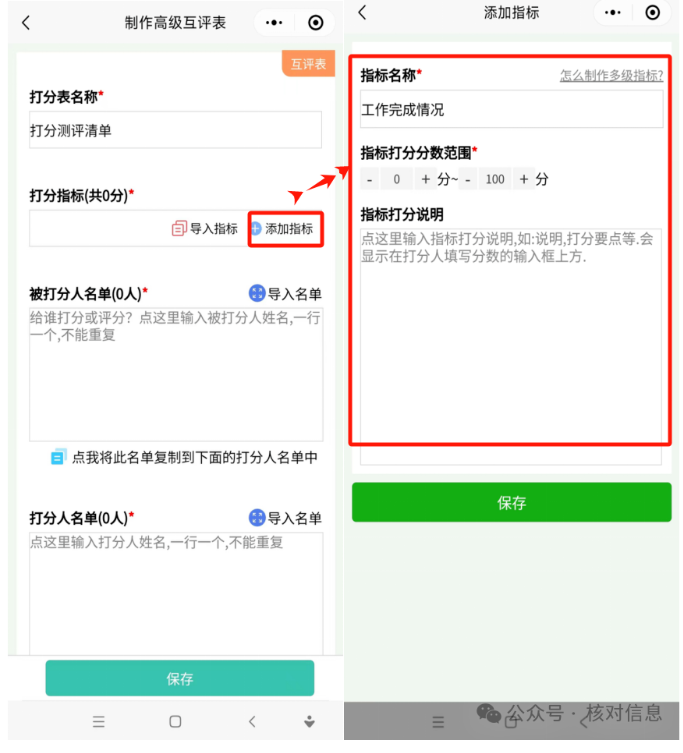
Task: Decrease the maximum score of 100
Action: click(x=468, y=180)
